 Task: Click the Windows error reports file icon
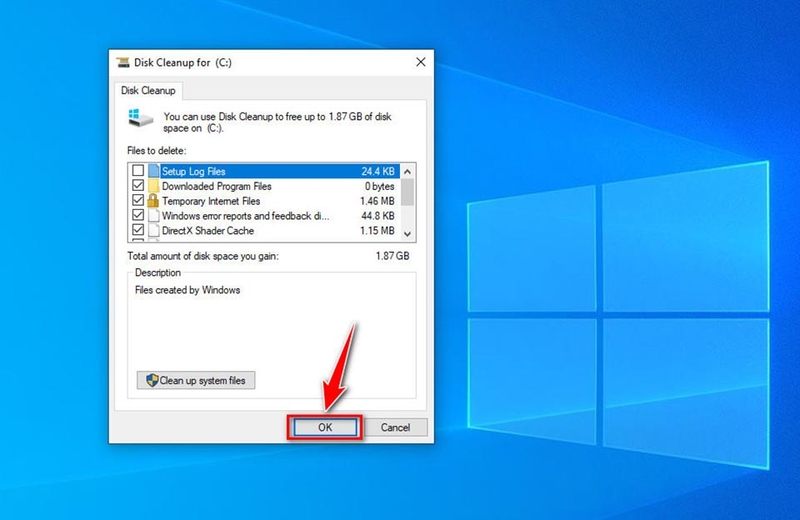[154, 215]
